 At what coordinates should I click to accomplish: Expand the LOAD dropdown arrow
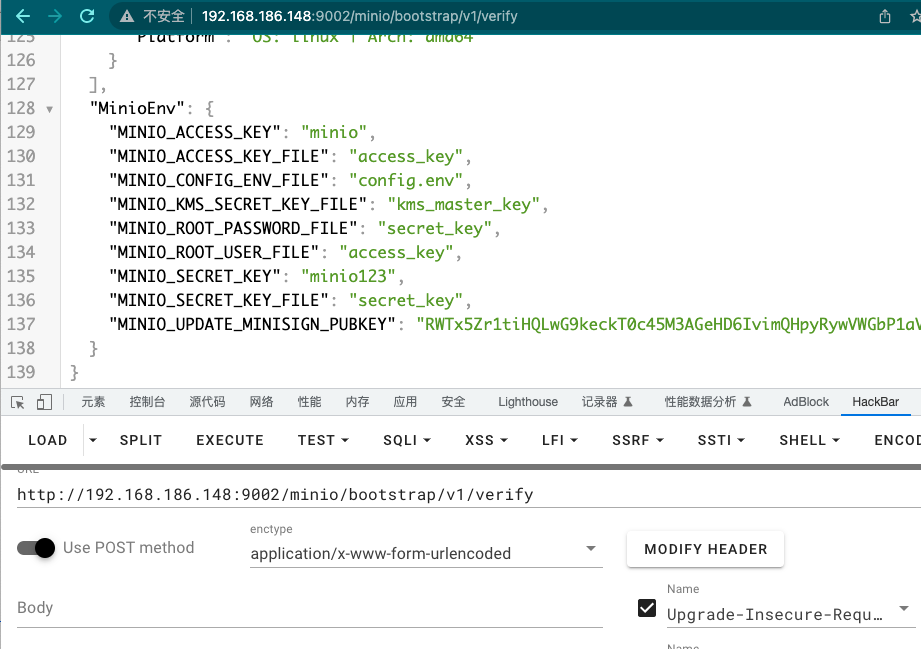pyautogui.click(x=93, y=440)
